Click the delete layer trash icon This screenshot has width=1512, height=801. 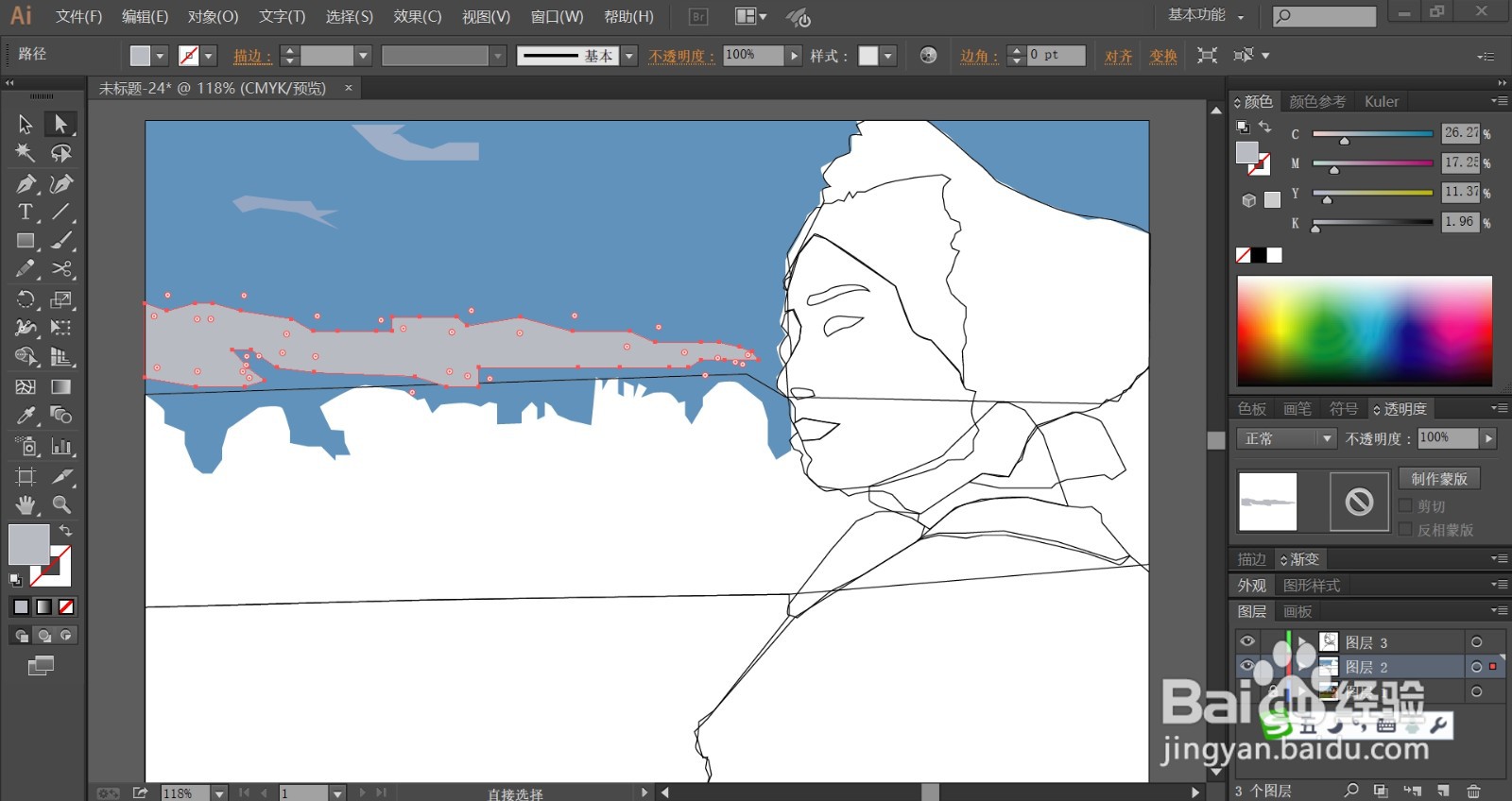click(x=1473, y=791)
